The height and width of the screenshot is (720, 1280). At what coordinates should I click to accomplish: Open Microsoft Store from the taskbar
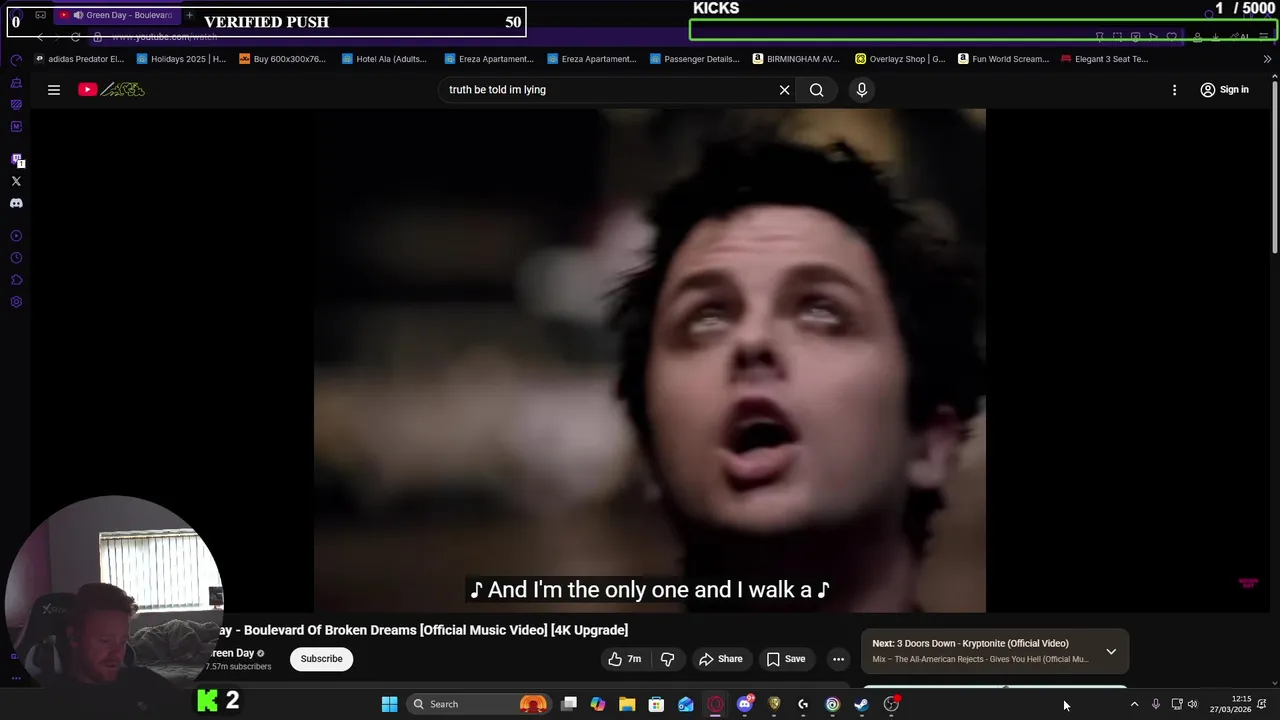click(656, 704)
